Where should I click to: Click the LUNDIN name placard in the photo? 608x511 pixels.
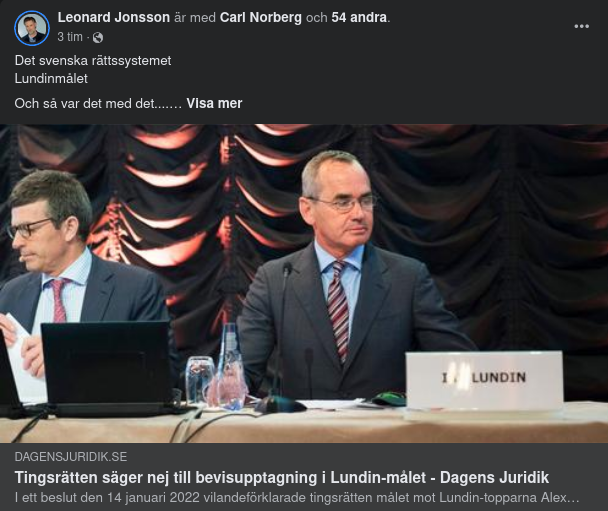tap(484, 380)
